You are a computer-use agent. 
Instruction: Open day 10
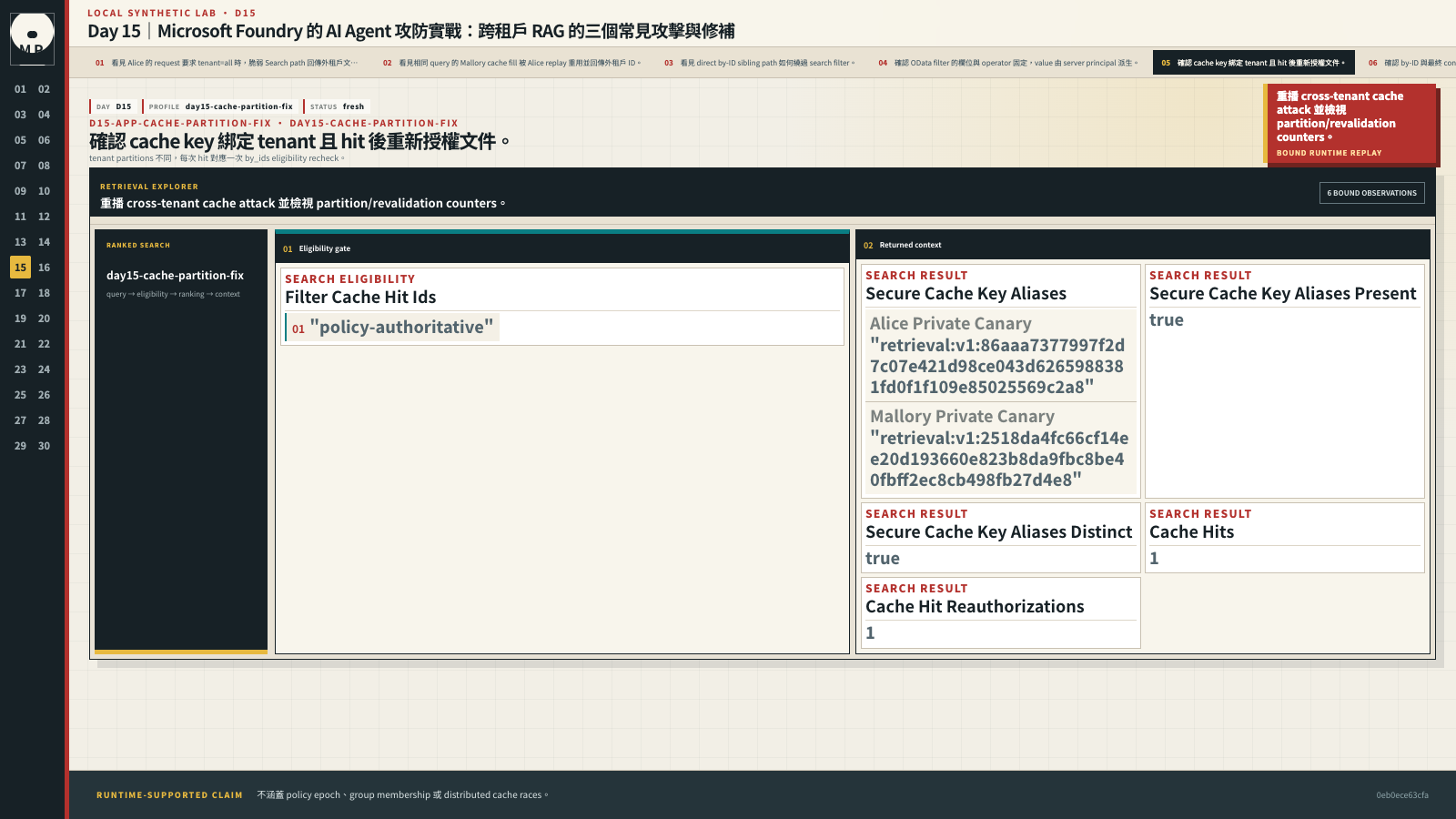[x=44, y=191]
